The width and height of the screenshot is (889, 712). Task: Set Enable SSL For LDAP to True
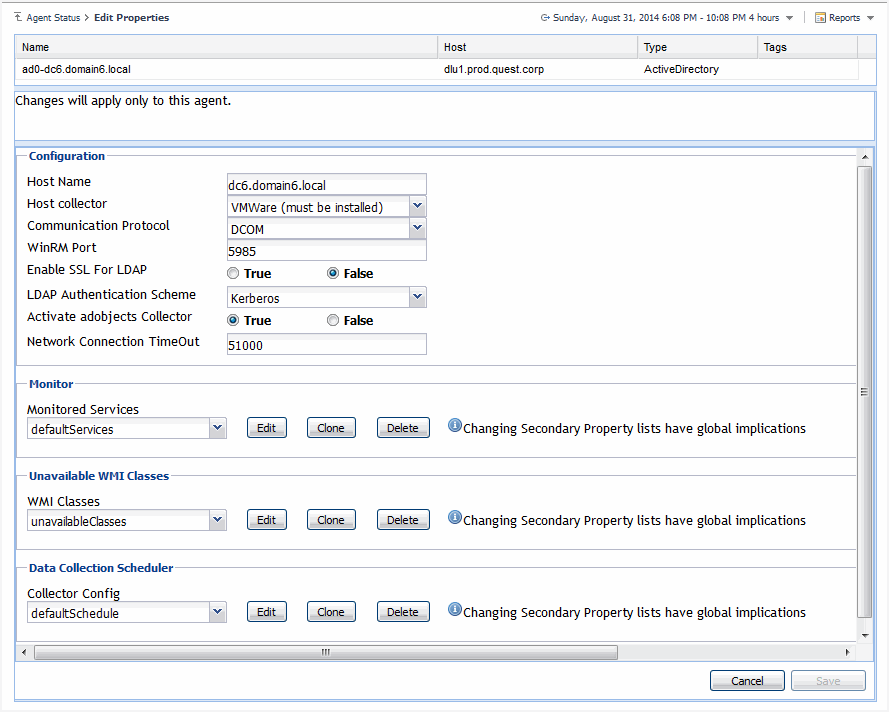[x=233, y=274]
